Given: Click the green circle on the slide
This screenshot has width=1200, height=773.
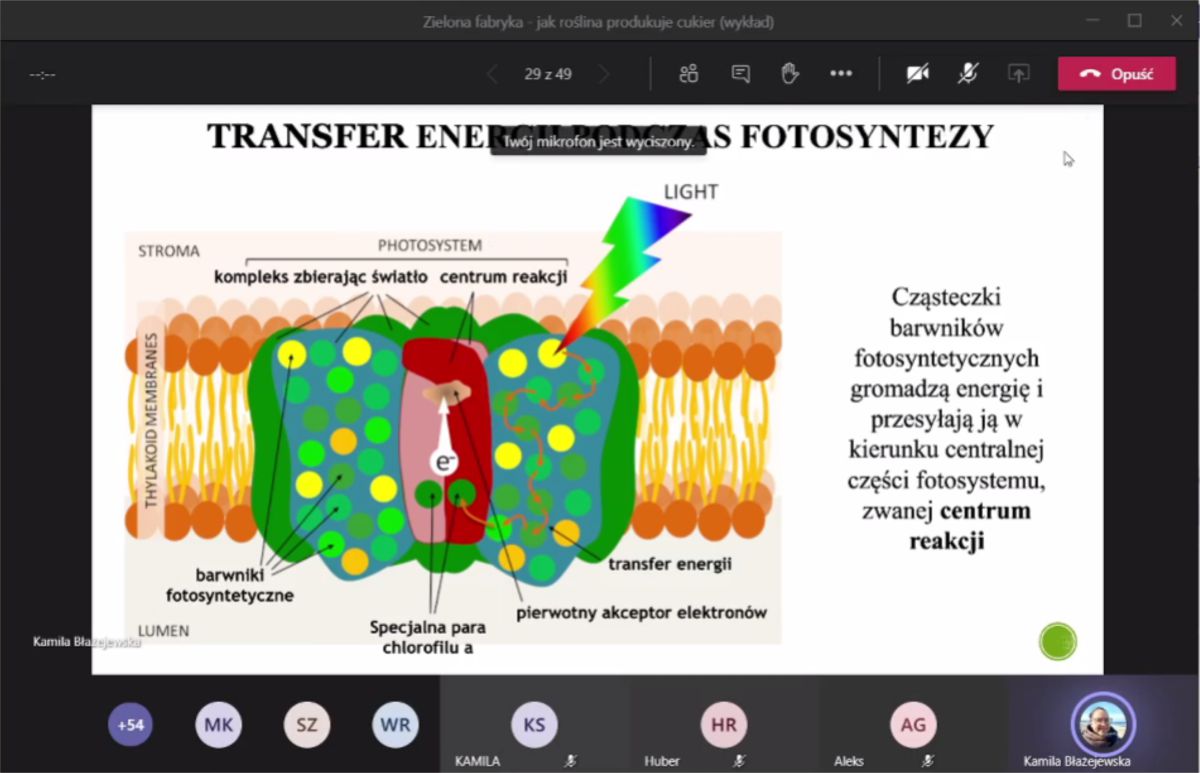Looking at the screenshot, I should tap(1057, 641).
